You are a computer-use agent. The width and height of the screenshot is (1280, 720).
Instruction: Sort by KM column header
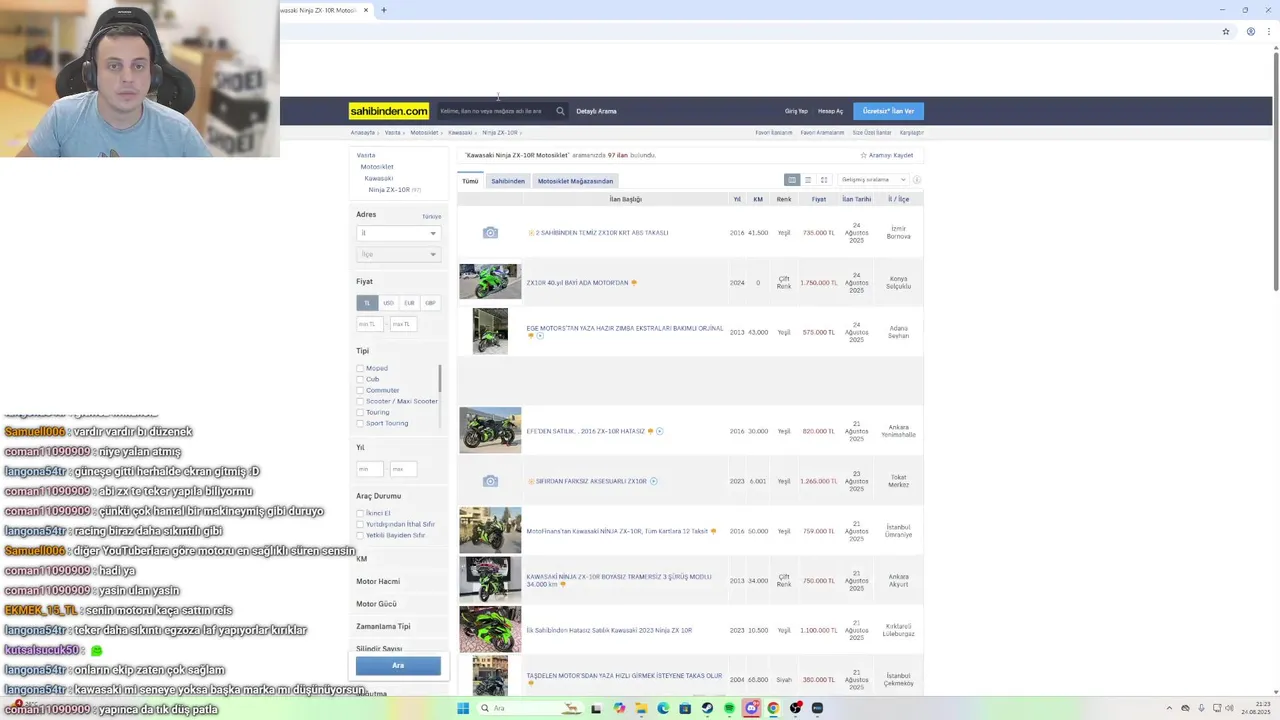click(x=758, y=199)
